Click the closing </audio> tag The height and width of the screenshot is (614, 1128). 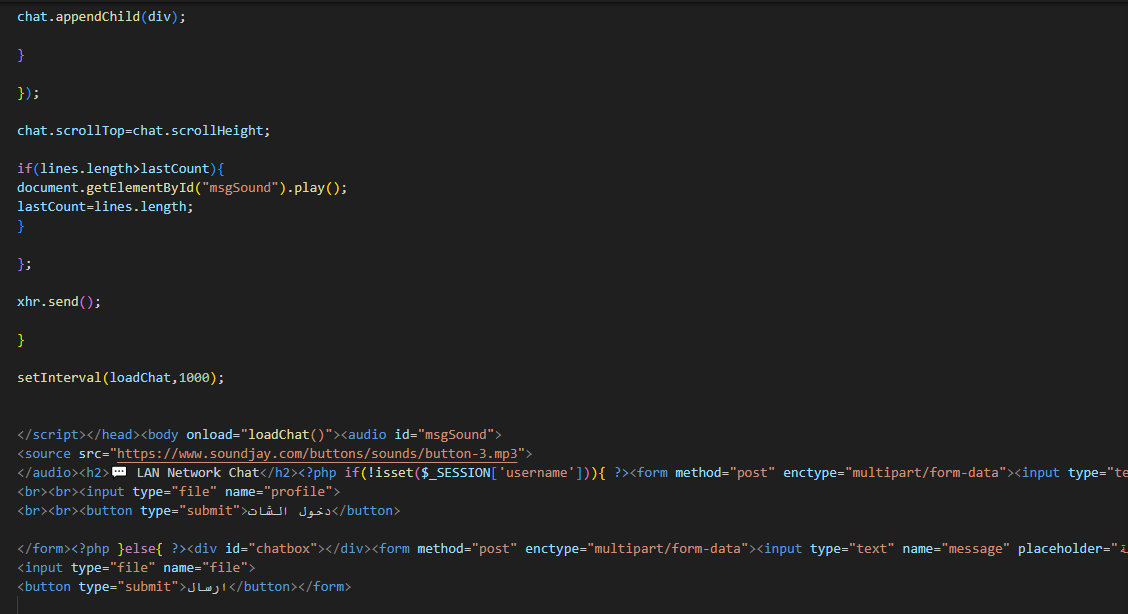pyautogui.click(x=48, y=472)
